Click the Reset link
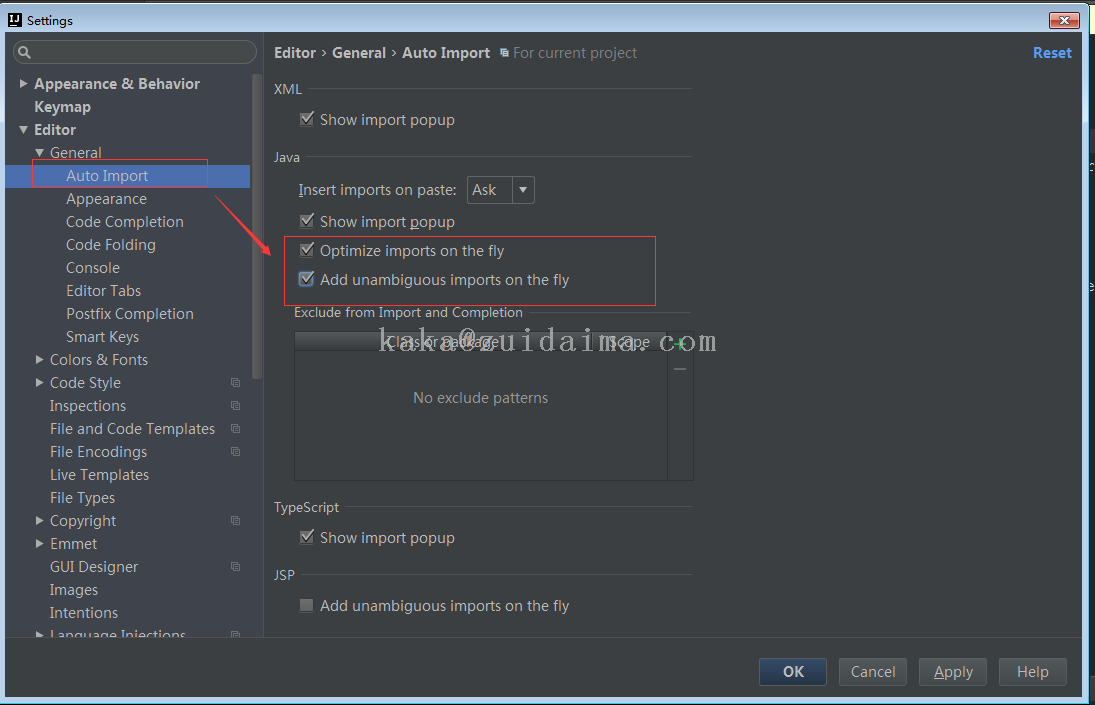Viewport: 1095px width, 705px height. click(1052, 53)
